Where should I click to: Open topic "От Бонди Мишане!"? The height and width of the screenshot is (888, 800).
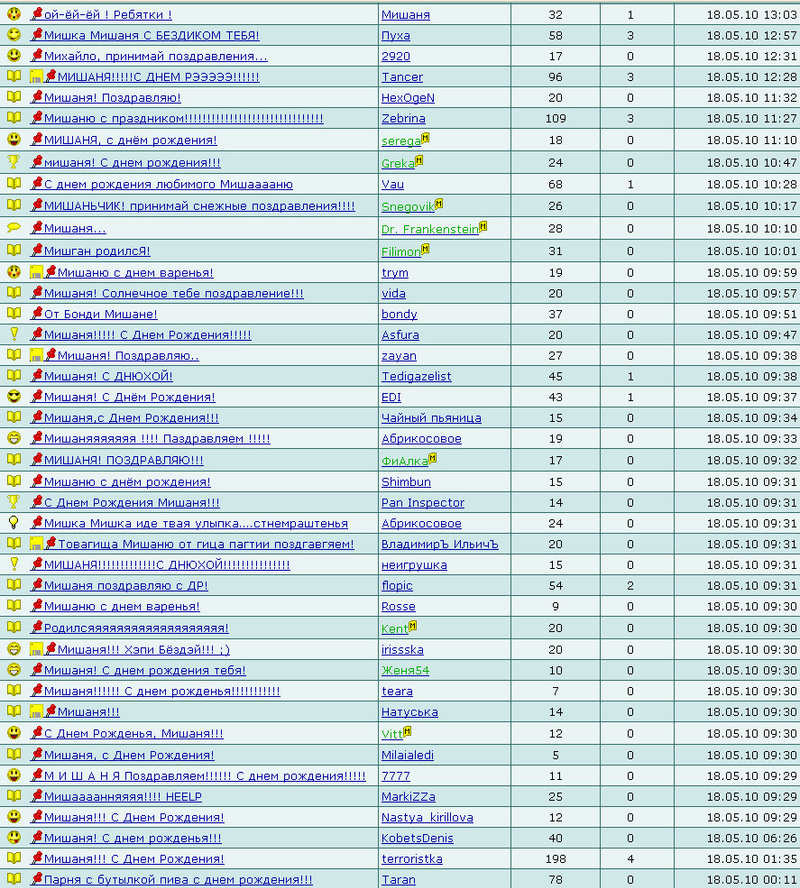[x=101, y=314]
